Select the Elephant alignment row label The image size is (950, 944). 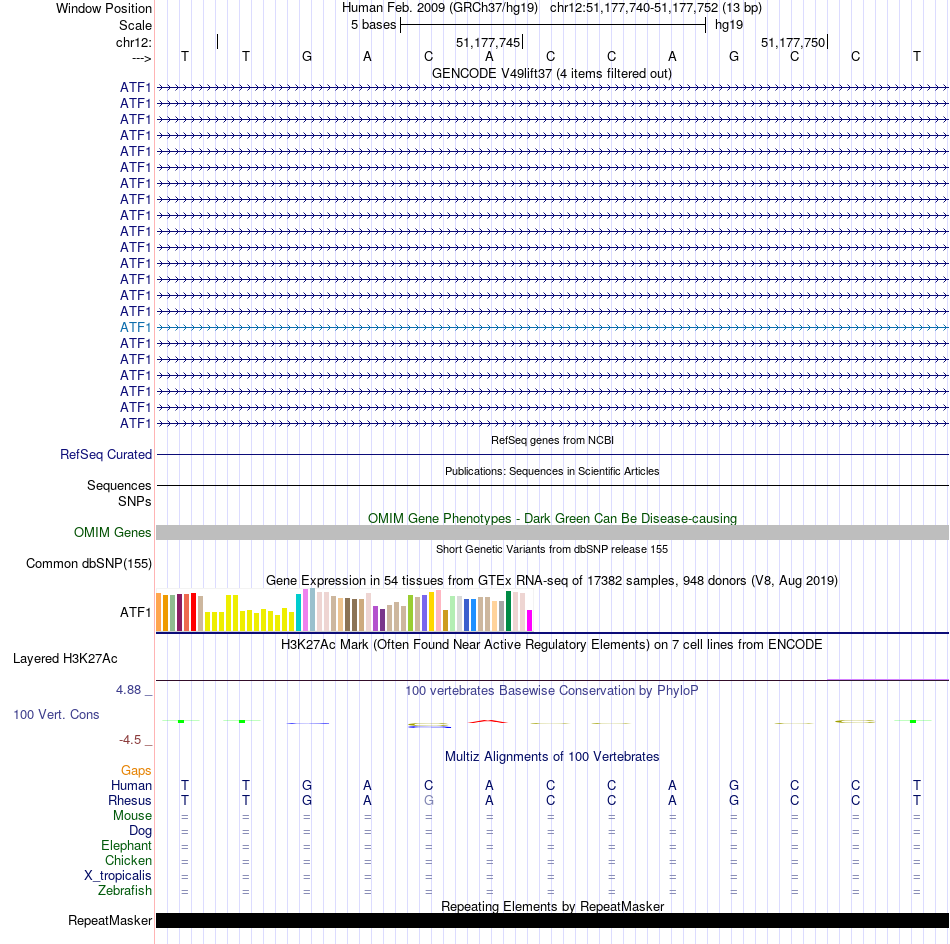[126, 845]
